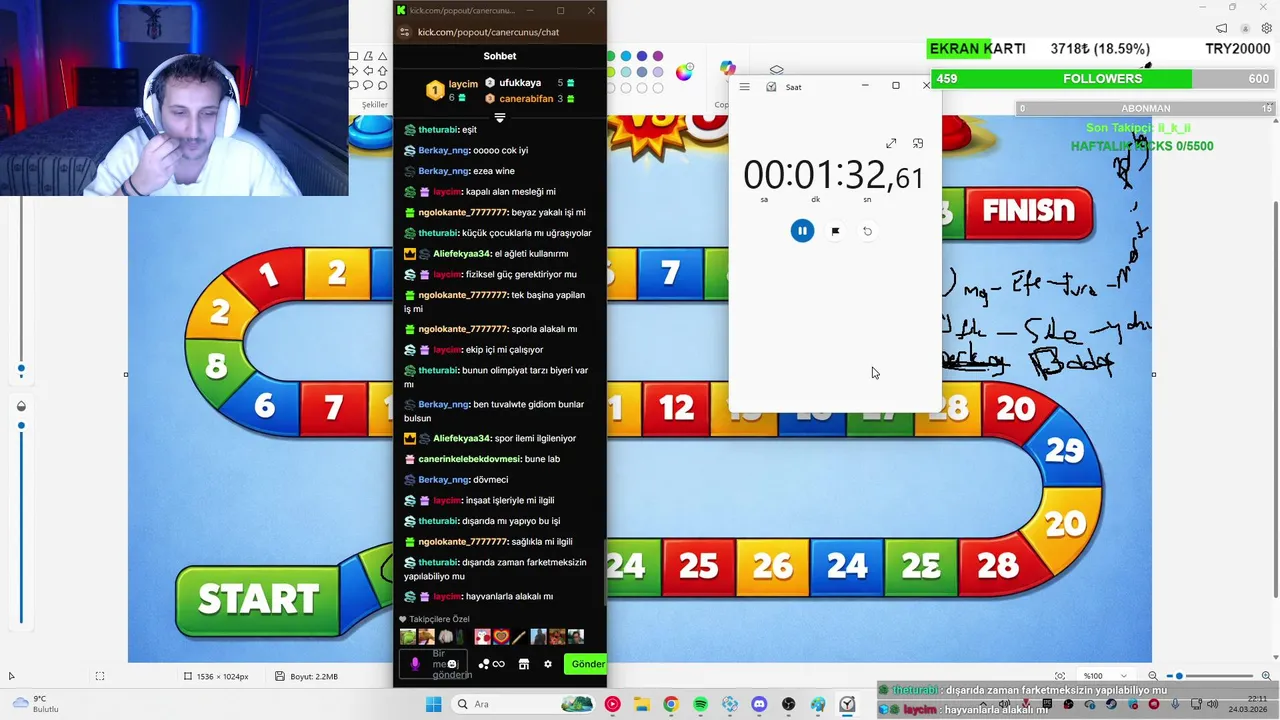
Task: Click the purple microphone icon in chat
Action: tap(415, 664)
